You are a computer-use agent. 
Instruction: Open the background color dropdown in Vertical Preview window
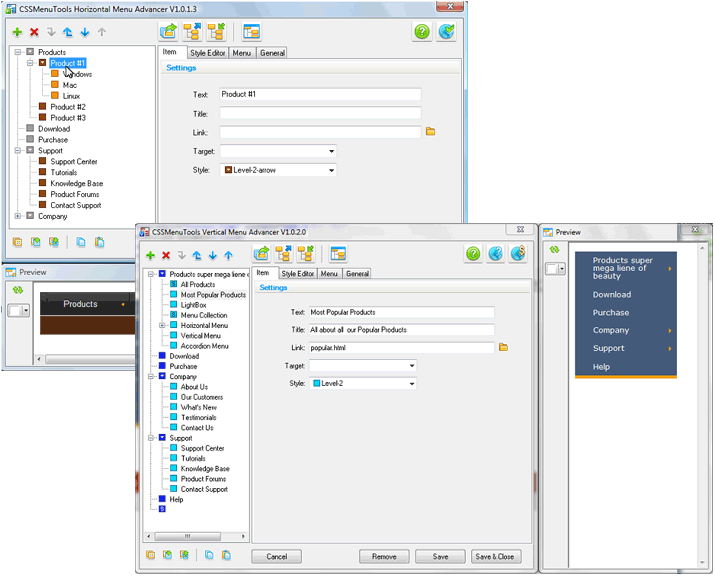point(562,269)
